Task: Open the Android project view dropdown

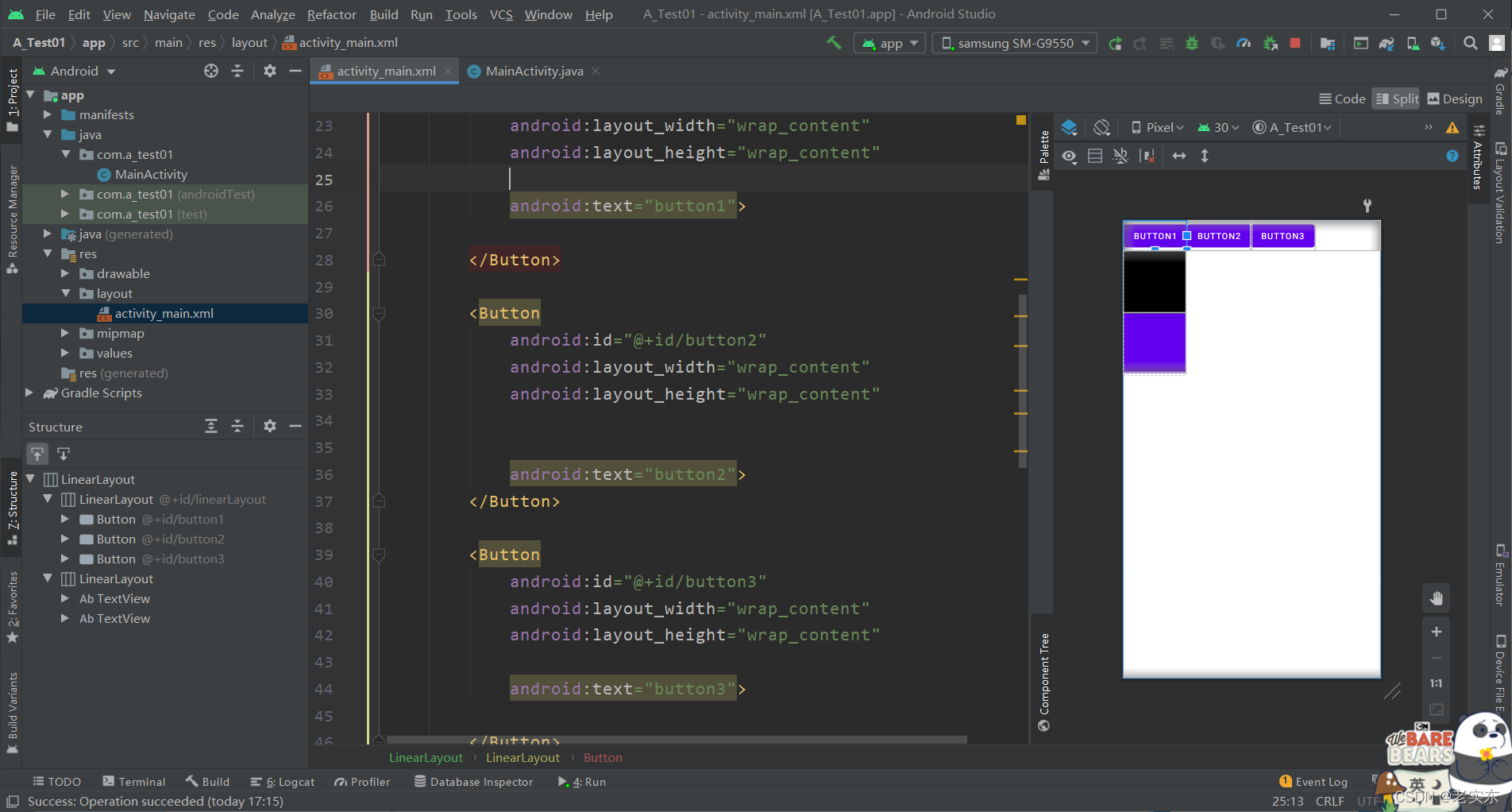Action: click(x=75, y=71)
